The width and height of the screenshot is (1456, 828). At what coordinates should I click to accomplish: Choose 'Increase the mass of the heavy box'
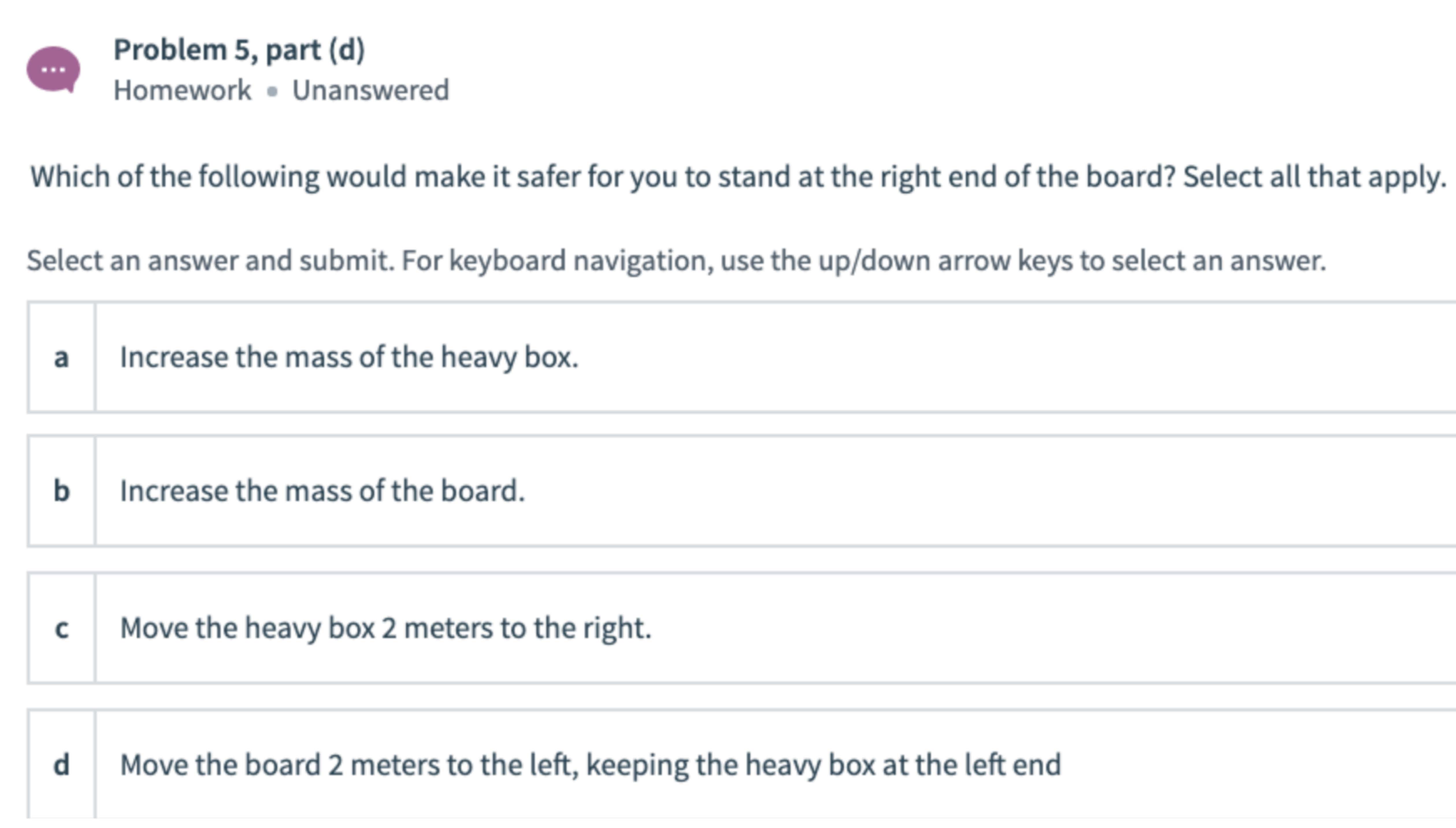coord(349,358)
